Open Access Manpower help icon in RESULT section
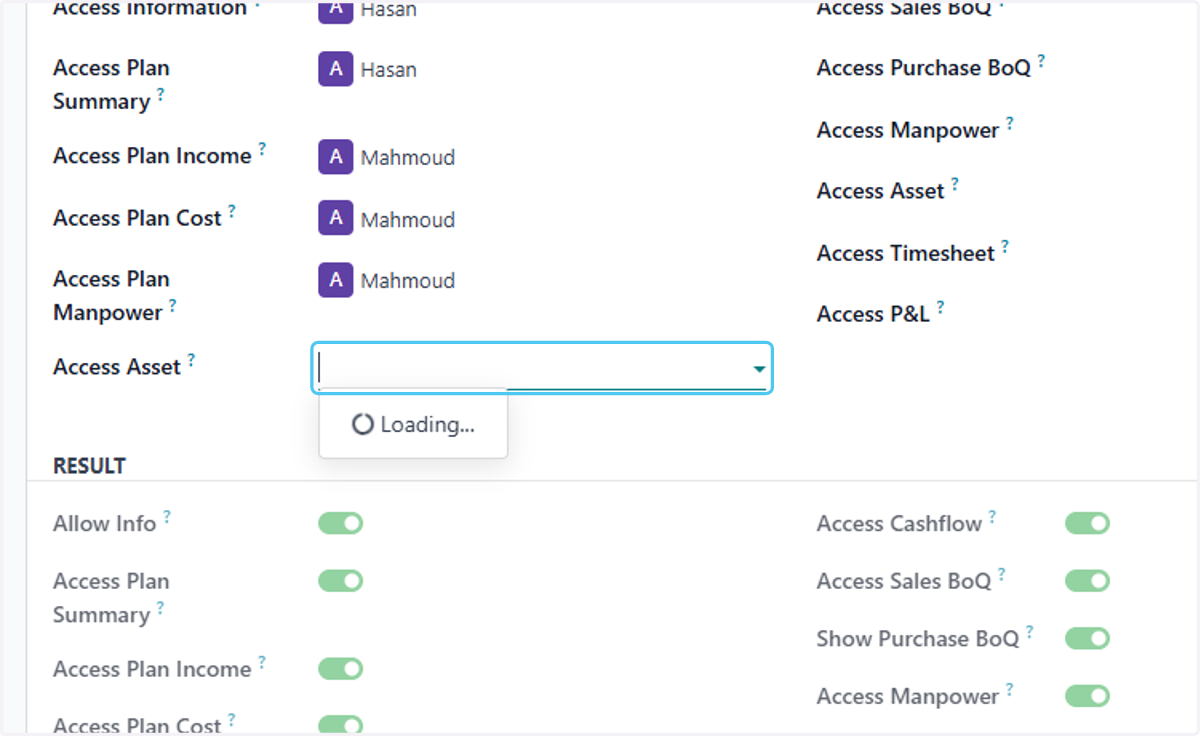This screenshot has width=1200, height=736. coord(1009,689)
